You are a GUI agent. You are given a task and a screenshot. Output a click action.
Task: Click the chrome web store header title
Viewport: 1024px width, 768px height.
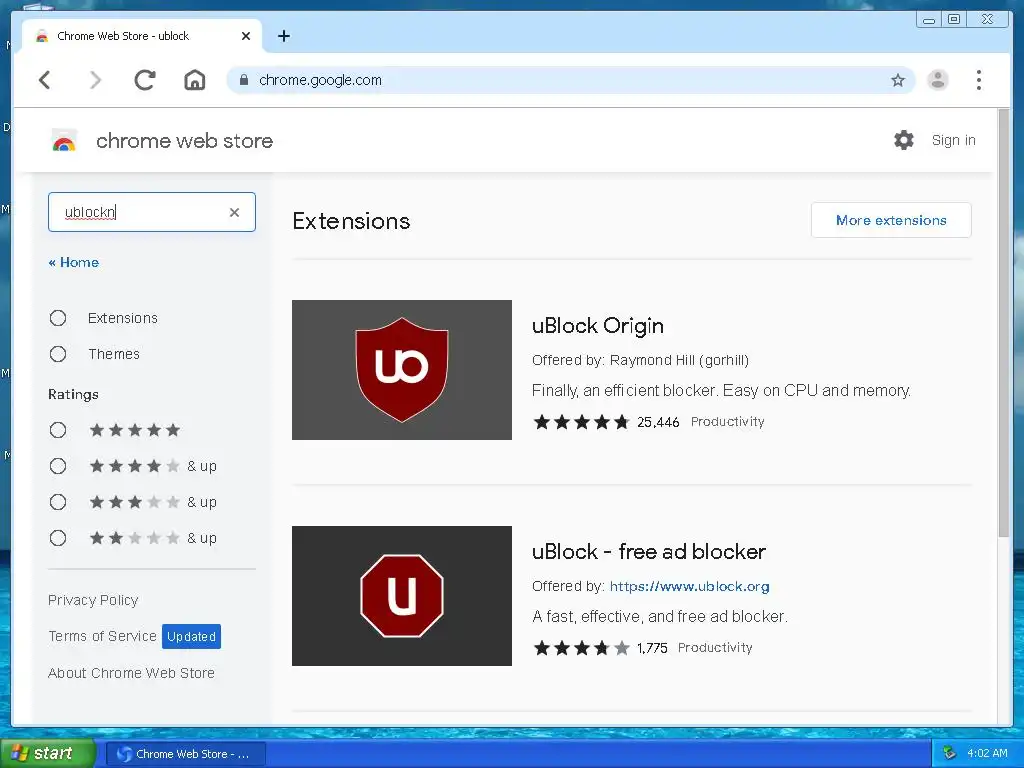(184, 140)
